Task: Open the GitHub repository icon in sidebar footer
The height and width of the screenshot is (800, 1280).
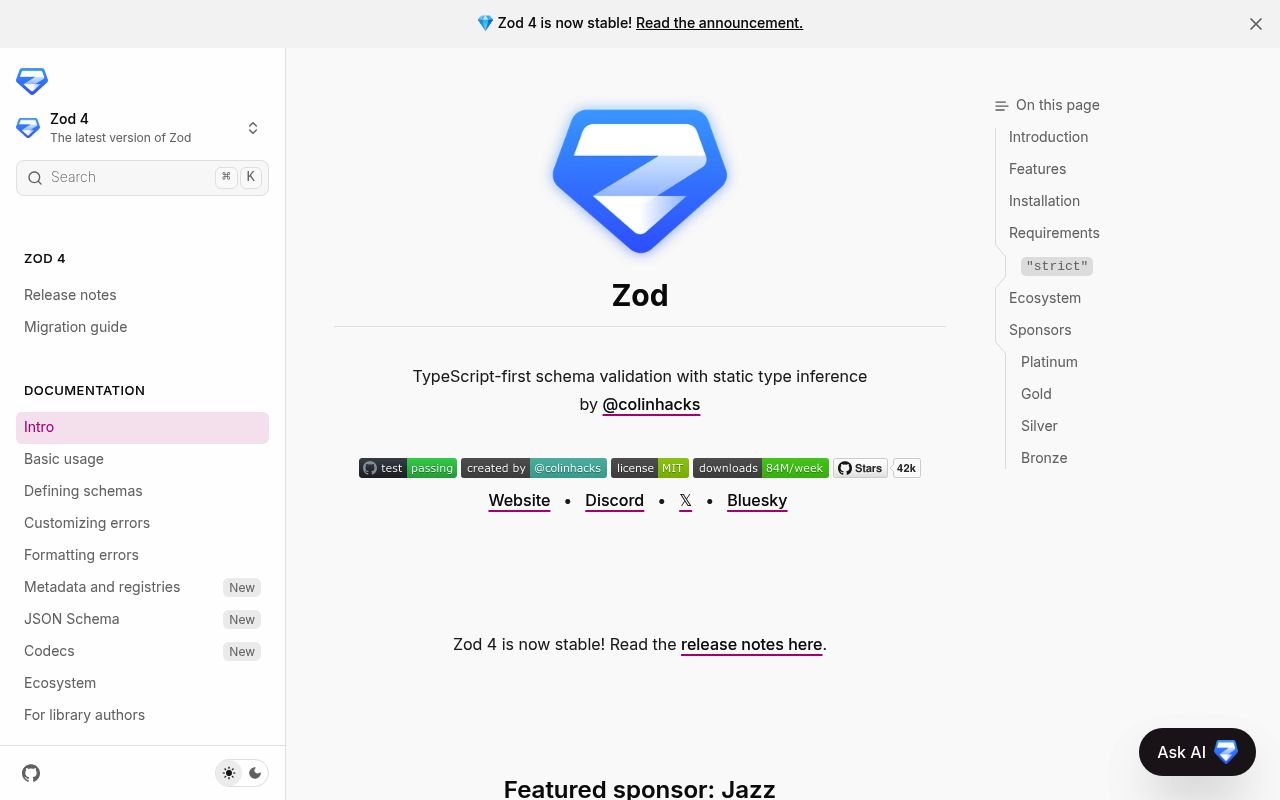Action: (31, 773)
